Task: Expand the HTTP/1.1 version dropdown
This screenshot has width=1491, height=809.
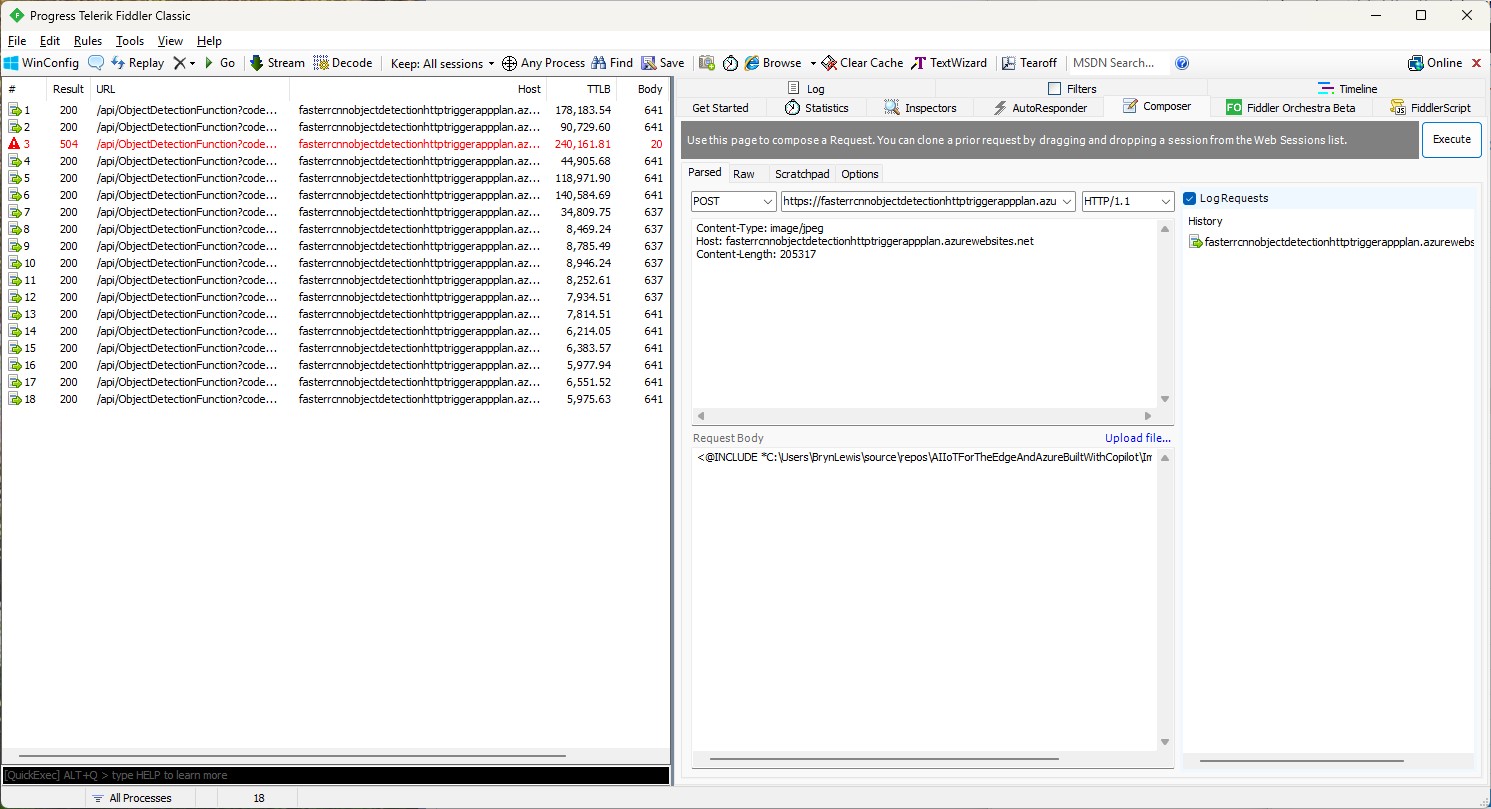Action: coord(1127,201)
